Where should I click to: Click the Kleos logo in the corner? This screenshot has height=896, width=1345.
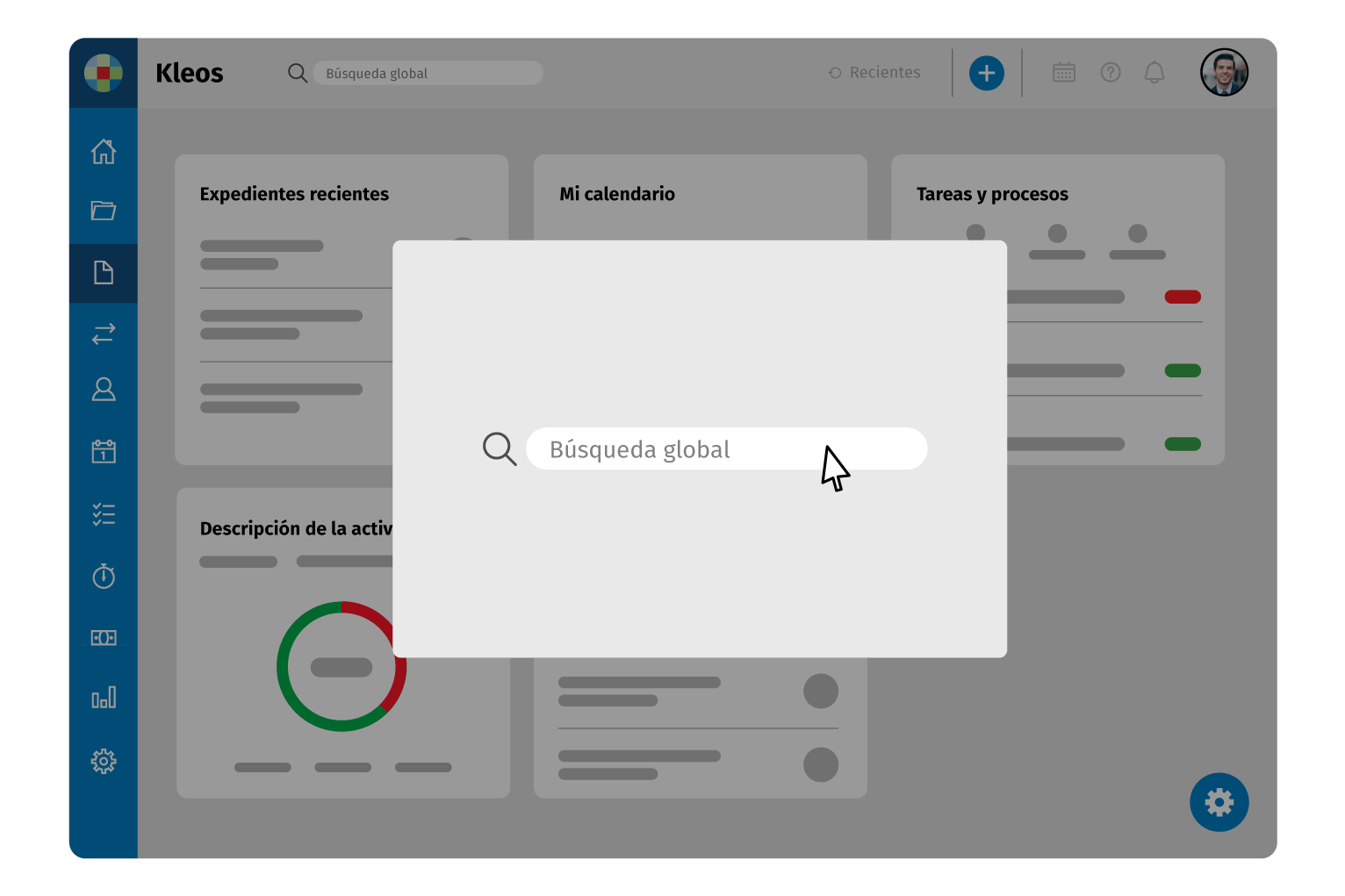click(x=104, y=73)
